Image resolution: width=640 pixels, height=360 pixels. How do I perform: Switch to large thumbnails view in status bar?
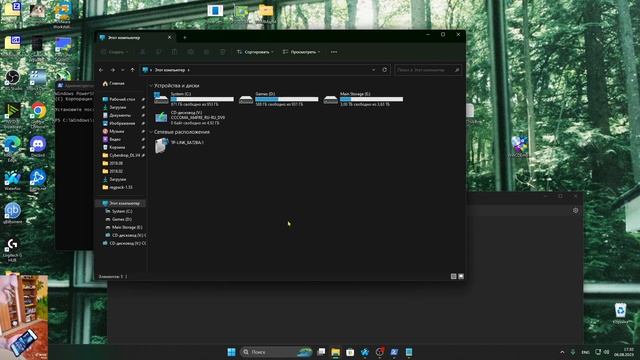[461, 276]
